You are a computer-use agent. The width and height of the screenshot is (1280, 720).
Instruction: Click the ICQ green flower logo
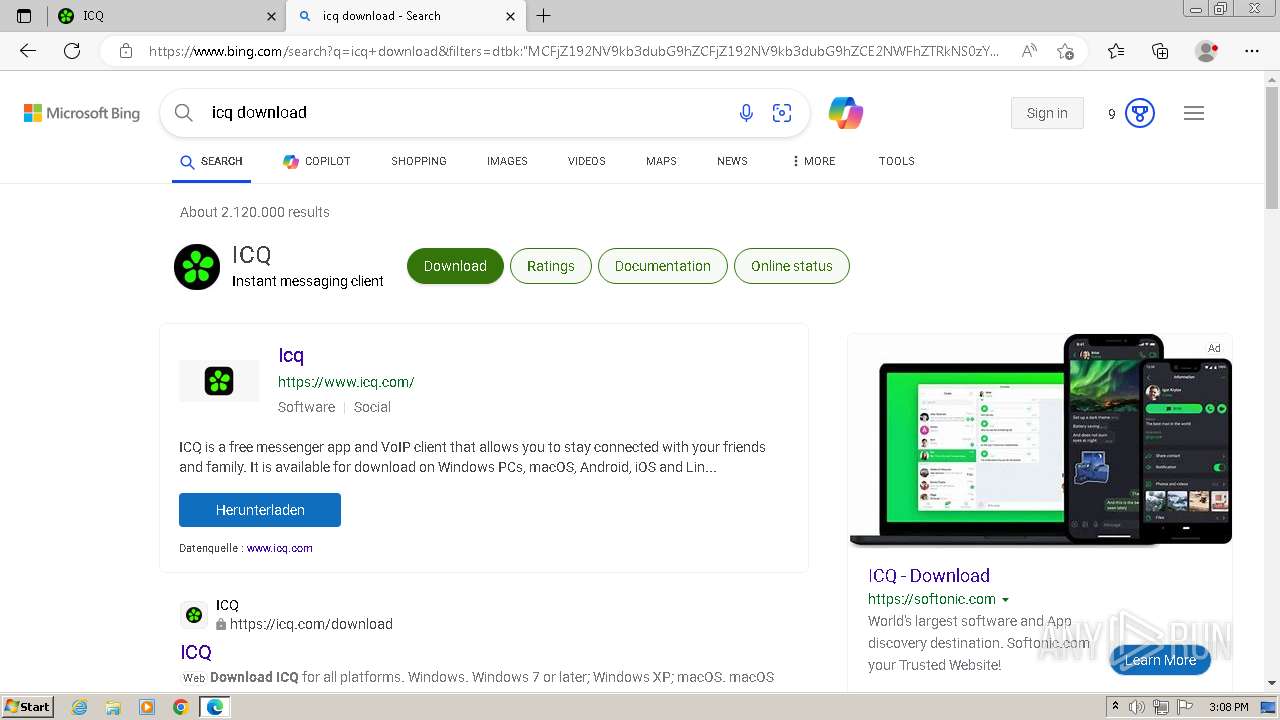197,267
